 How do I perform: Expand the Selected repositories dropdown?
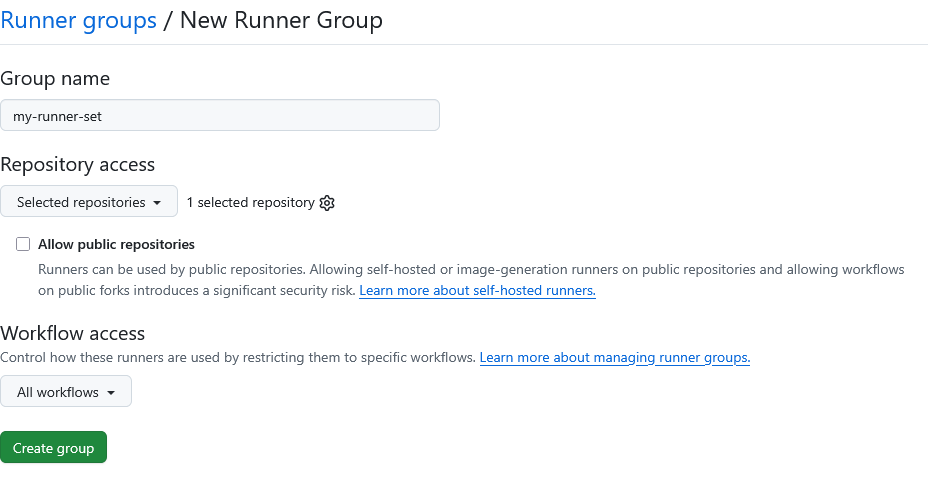89,202
